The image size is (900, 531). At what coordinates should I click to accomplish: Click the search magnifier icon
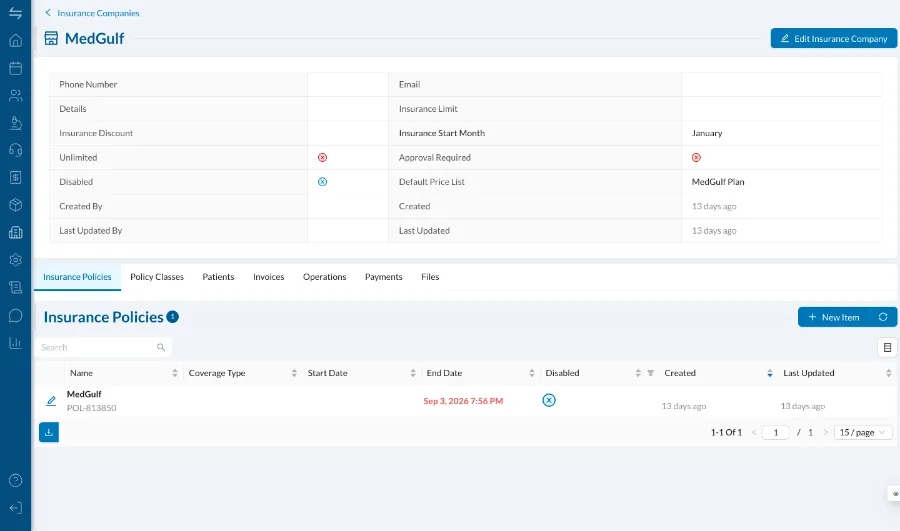point(161,347)
